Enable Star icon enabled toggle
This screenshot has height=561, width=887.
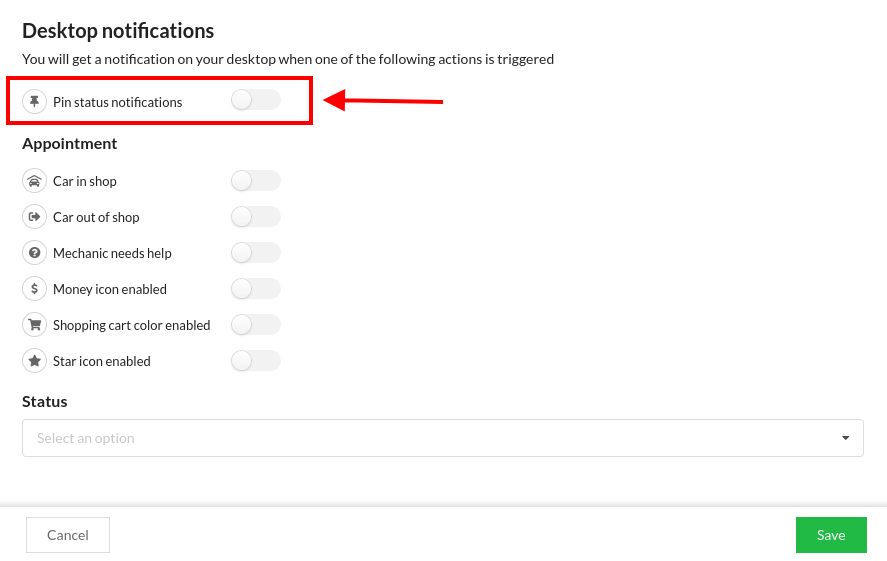255,361
